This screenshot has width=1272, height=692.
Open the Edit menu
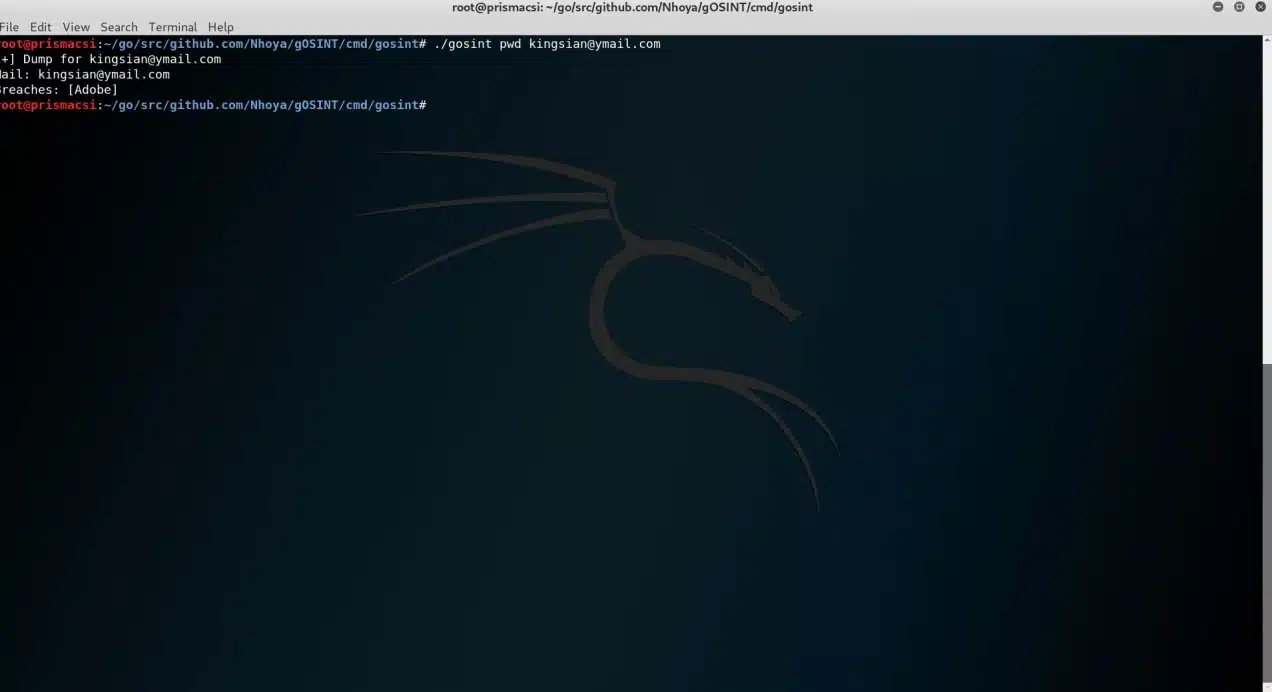41,27
